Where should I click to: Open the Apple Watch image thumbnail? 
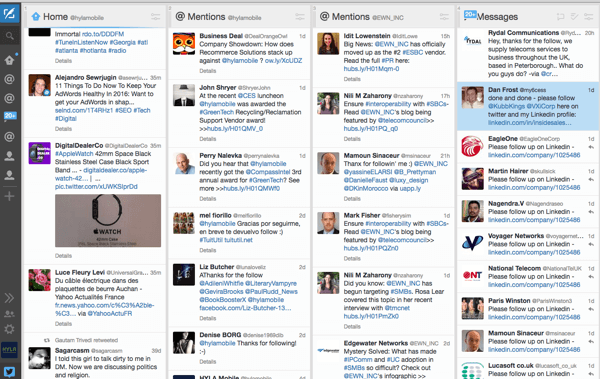coord(108,221)
